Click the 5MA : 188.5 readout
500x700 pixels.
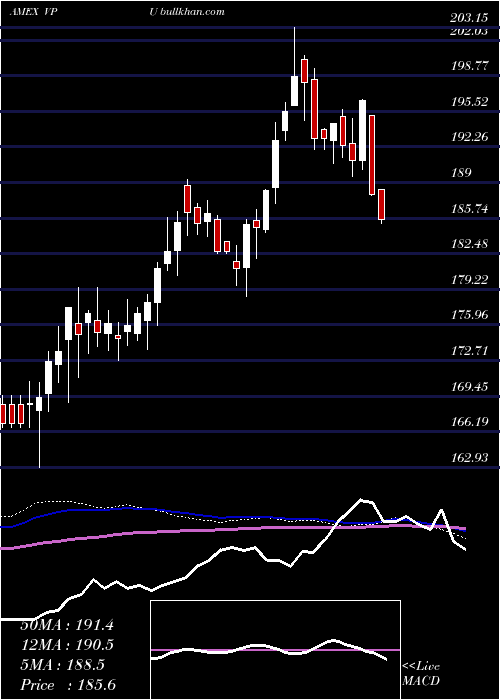(63, 665)
